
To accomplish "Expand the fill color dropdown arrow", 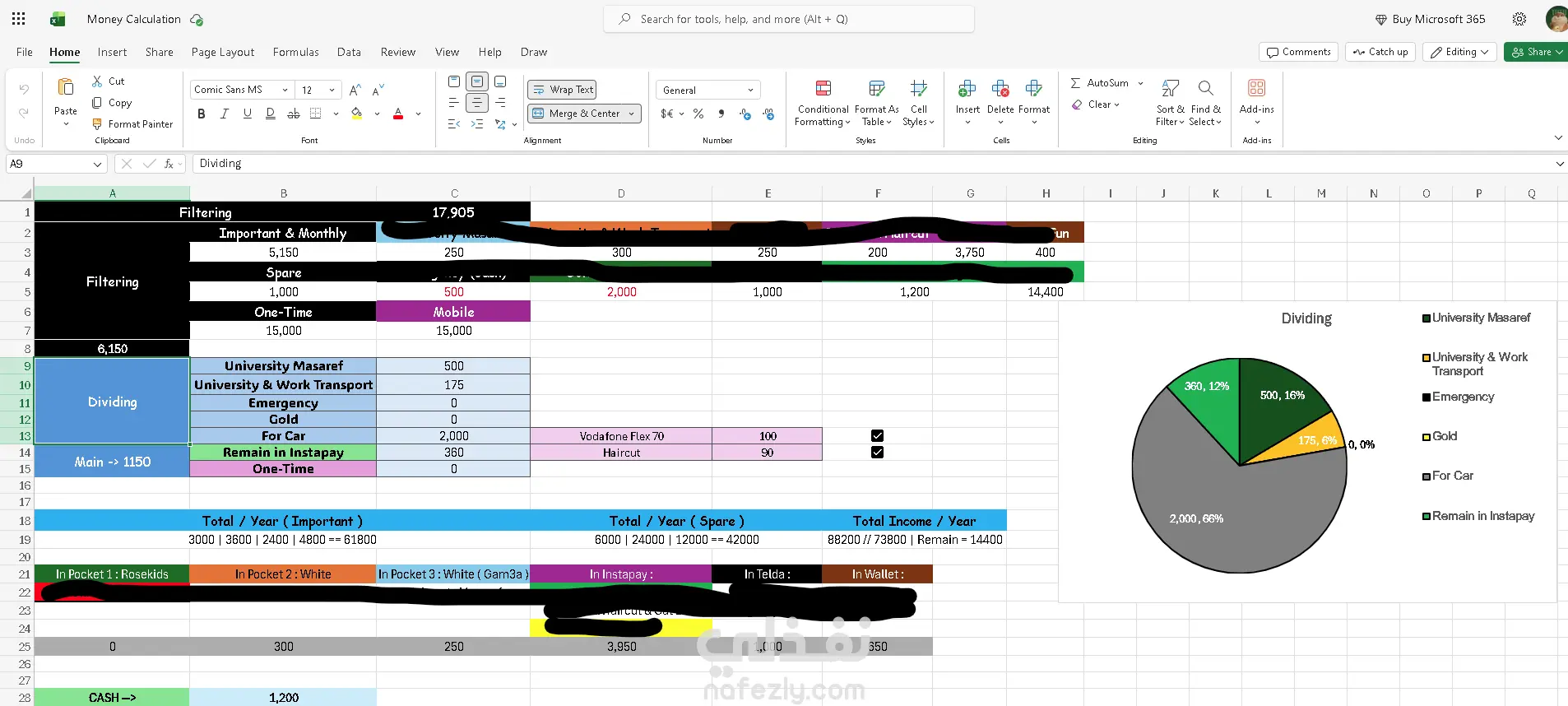I will 377,114.
